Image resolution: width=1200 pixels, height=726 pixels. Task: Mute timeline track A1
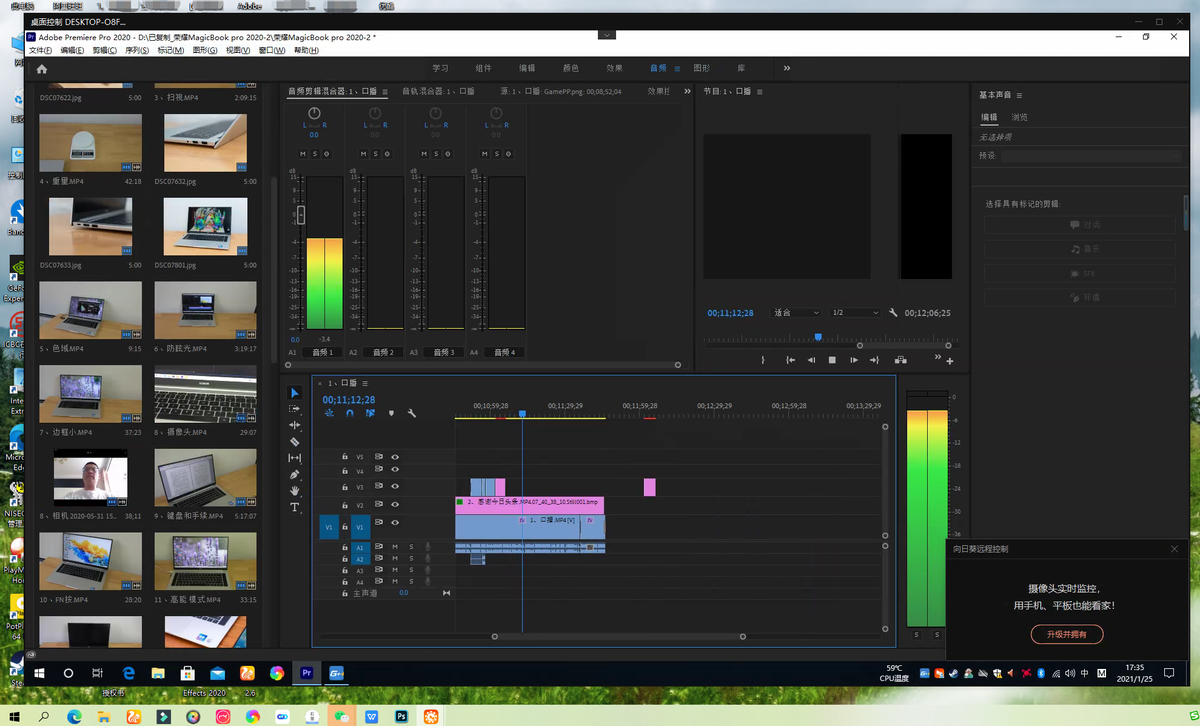point(395,547)
